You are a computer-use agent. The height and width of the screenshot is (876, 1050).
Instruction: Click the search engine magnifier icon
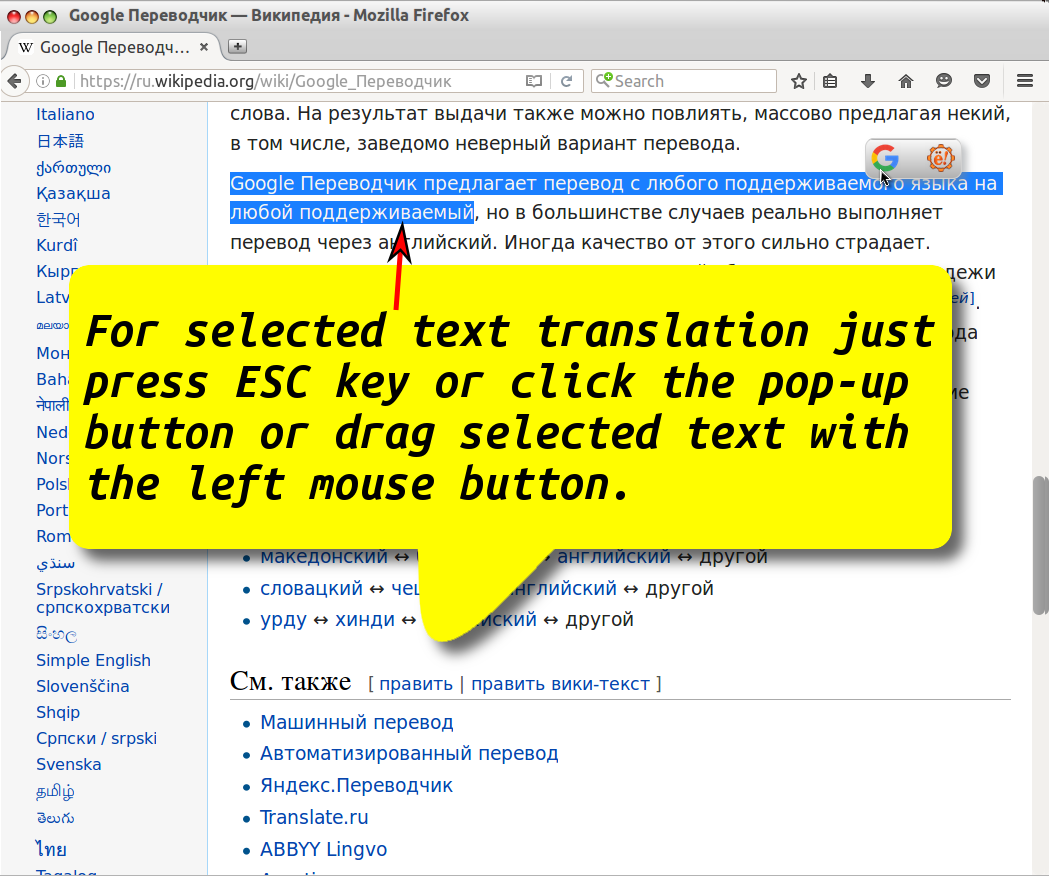(x=603, y=80)
